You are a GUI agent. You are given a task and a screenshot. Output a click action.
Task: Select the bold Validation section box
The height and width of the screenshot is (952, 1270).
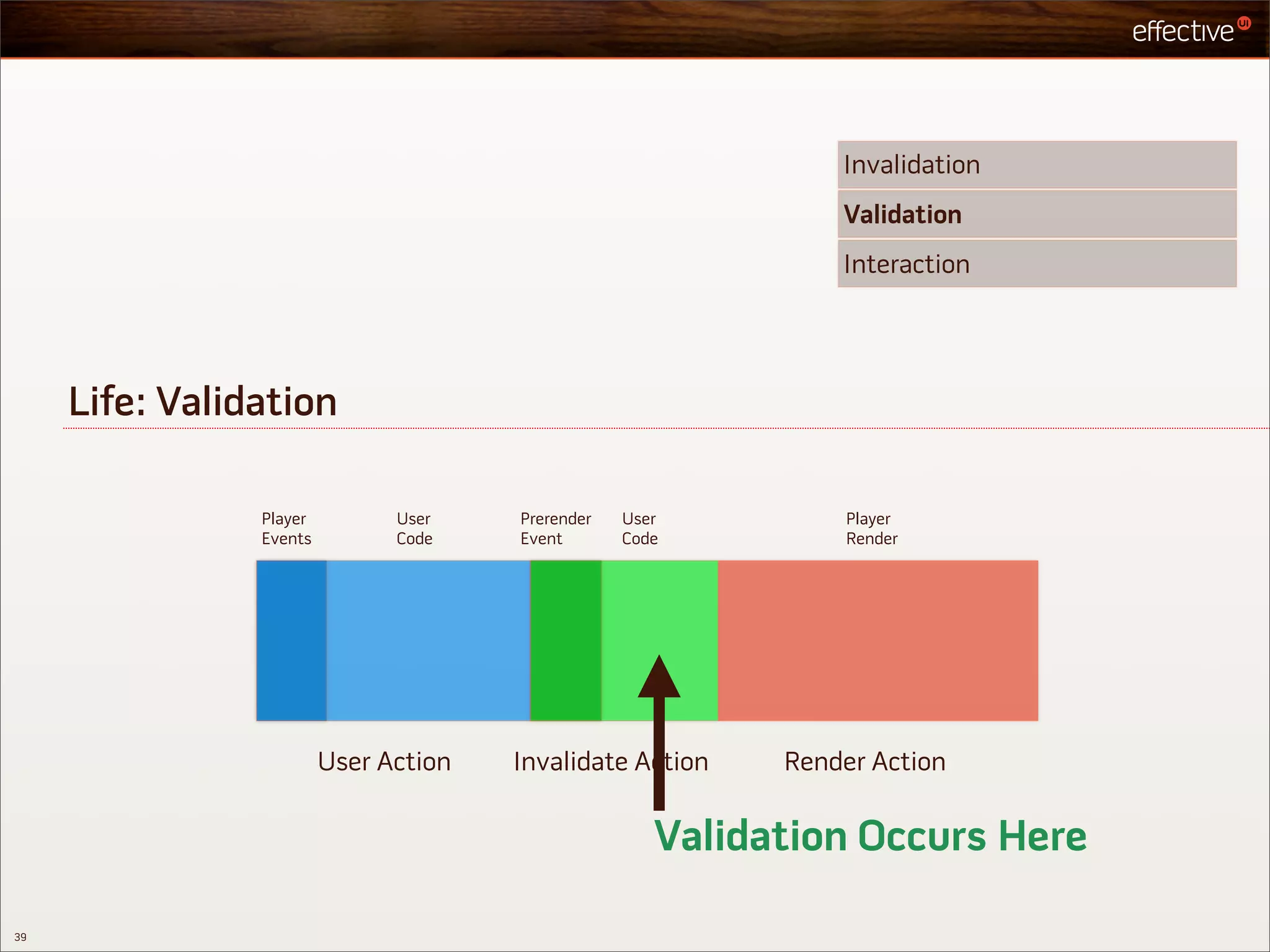[1037, 214]
